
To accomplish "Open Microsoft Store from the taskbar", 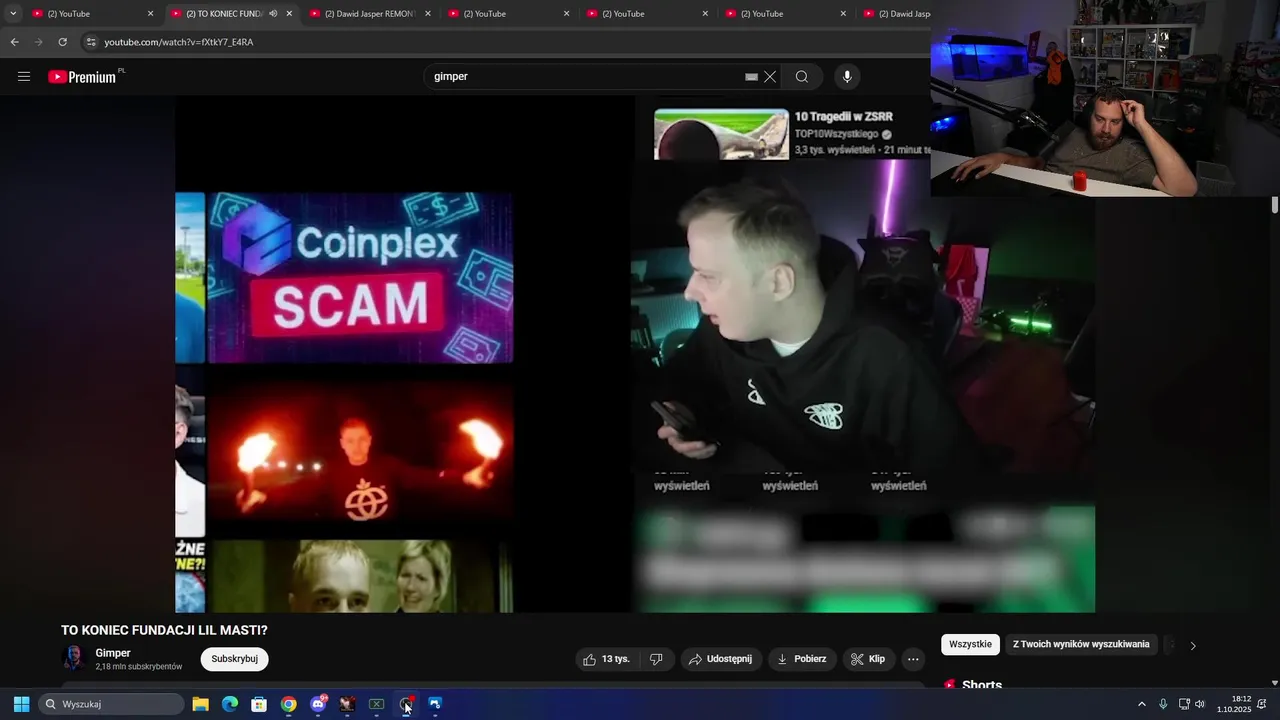I will click(259, 704).
